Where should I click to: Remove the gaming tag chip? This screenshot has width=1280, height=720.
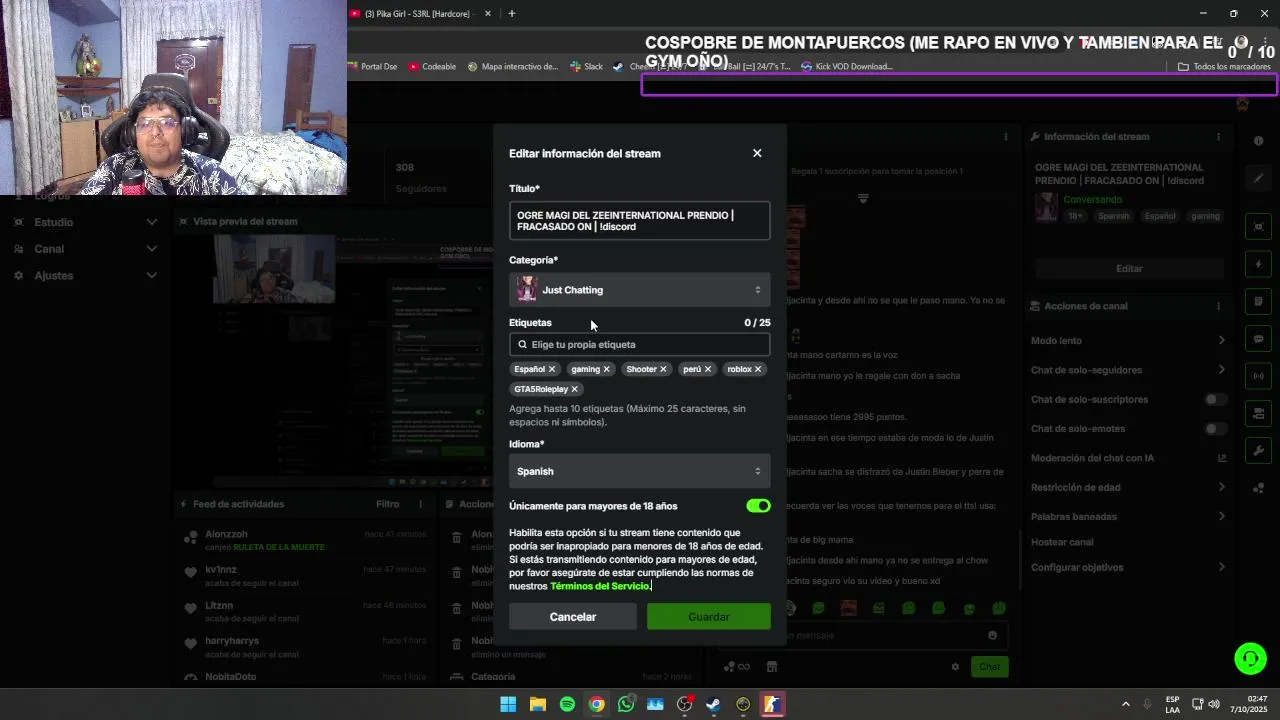coord(606,369)
